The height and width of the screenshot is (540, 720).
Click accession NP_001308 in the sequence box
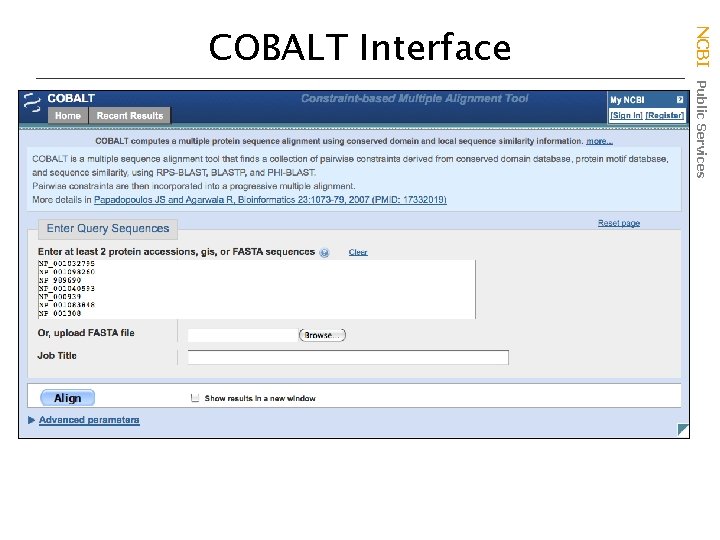pos(60,313)
